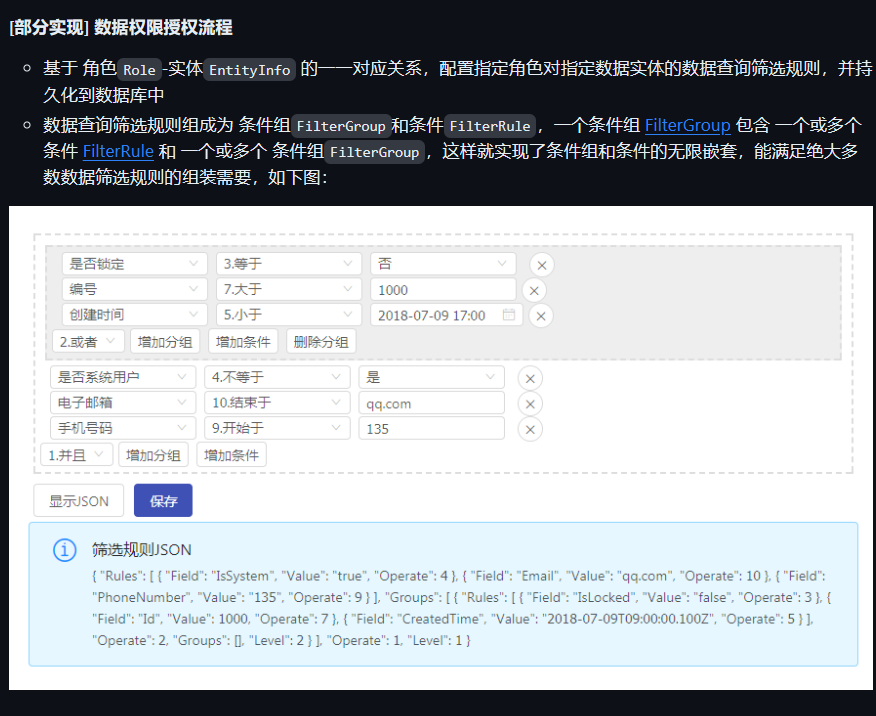Open the FilterGroup hyperlink
The height and width of the screenshot is (716, 876).
point(687,125)
